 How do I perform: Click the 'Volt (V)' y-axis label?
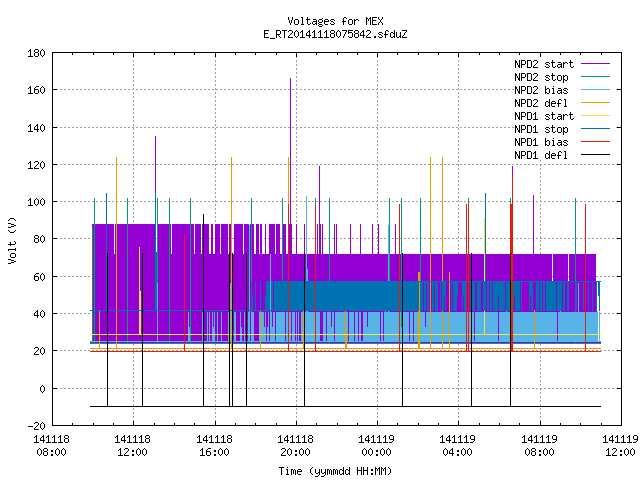click(x=13, y=240)
